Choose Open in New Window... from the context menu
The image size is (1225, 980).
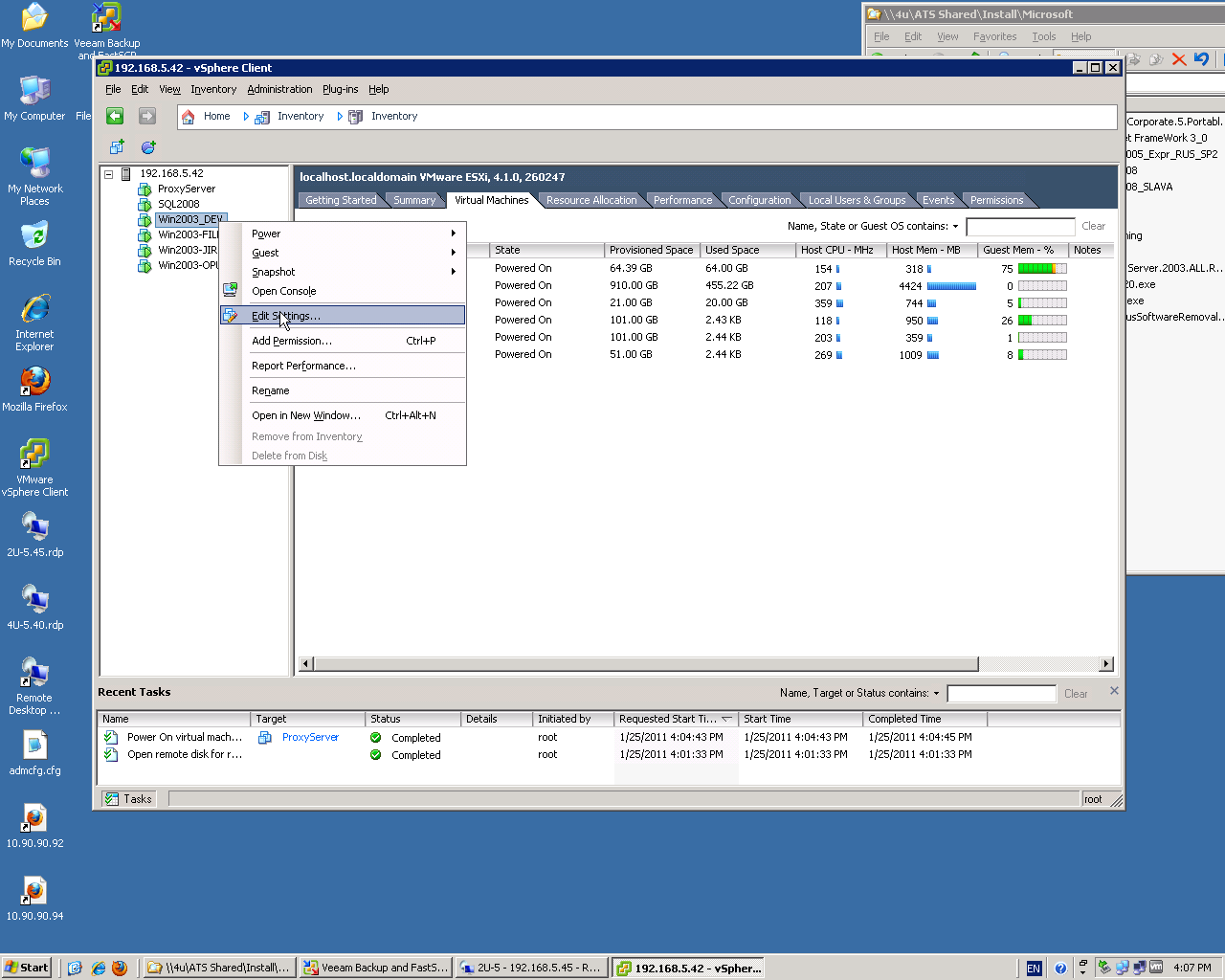343,415
